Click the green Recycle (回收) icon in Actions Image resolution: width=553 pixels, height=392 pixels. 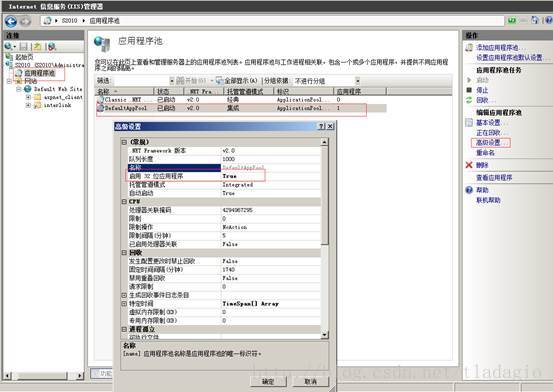point(469,100)
